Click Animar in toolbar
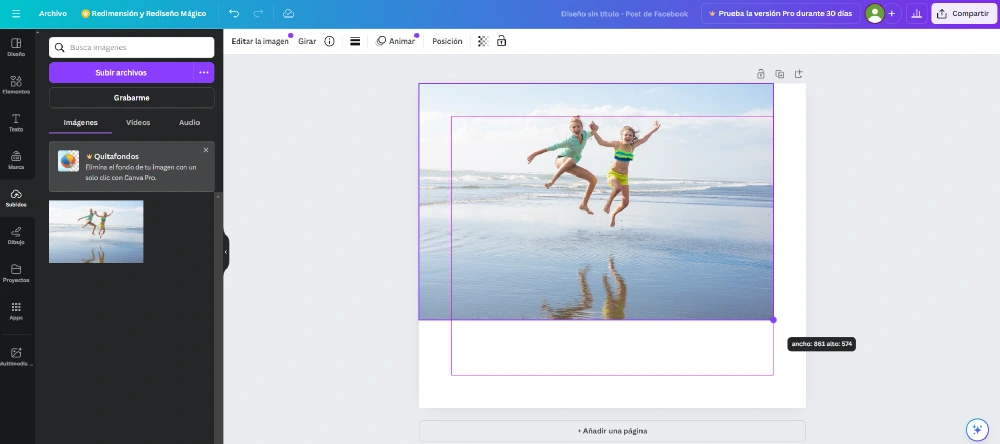1000x444 pixels. pos(395,41)
